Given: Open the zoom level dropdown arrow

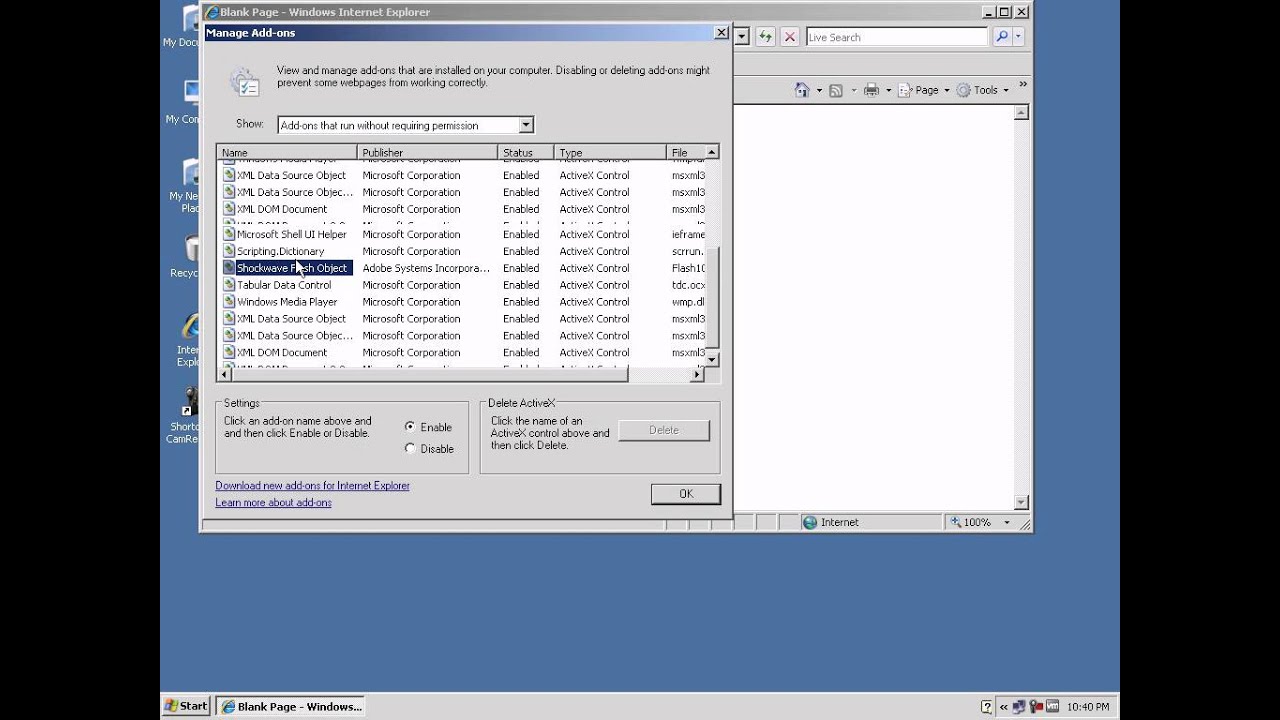Looking at the screenshot, I should [1007, 522].
